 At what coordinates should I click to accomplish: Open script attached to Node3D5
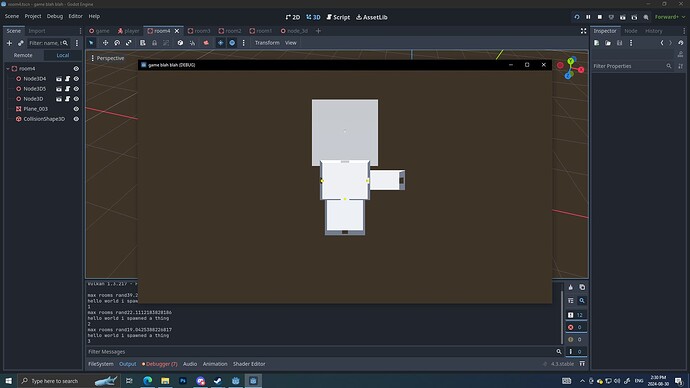pyautogui.click(x=67, y=89)
